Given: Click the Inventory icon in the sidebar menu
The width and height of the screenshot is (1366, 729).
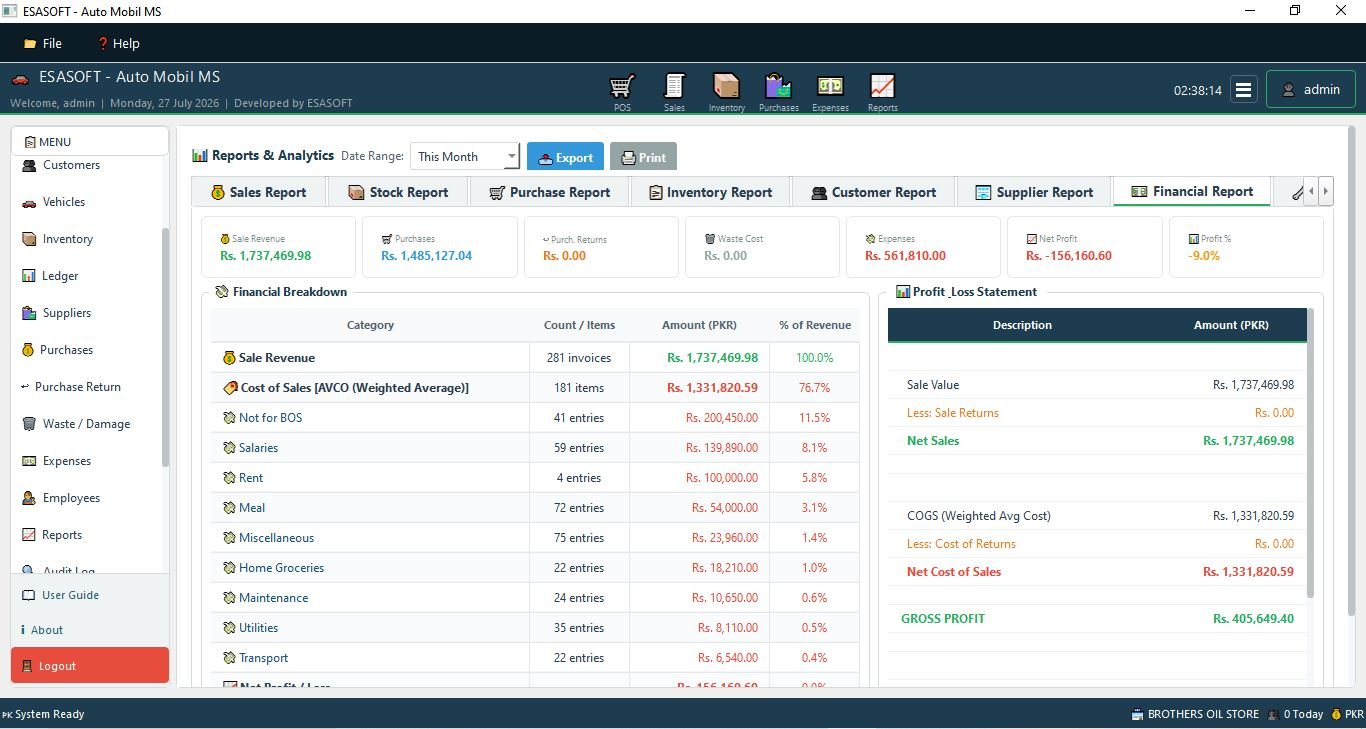Looking at the screenshot, I should point(29,239).
